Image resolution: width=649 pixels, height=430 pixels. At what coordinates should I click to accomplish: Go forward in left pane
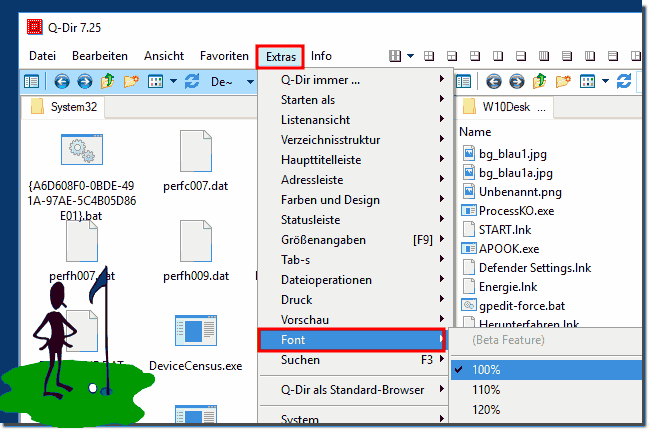tap(85, 81)
